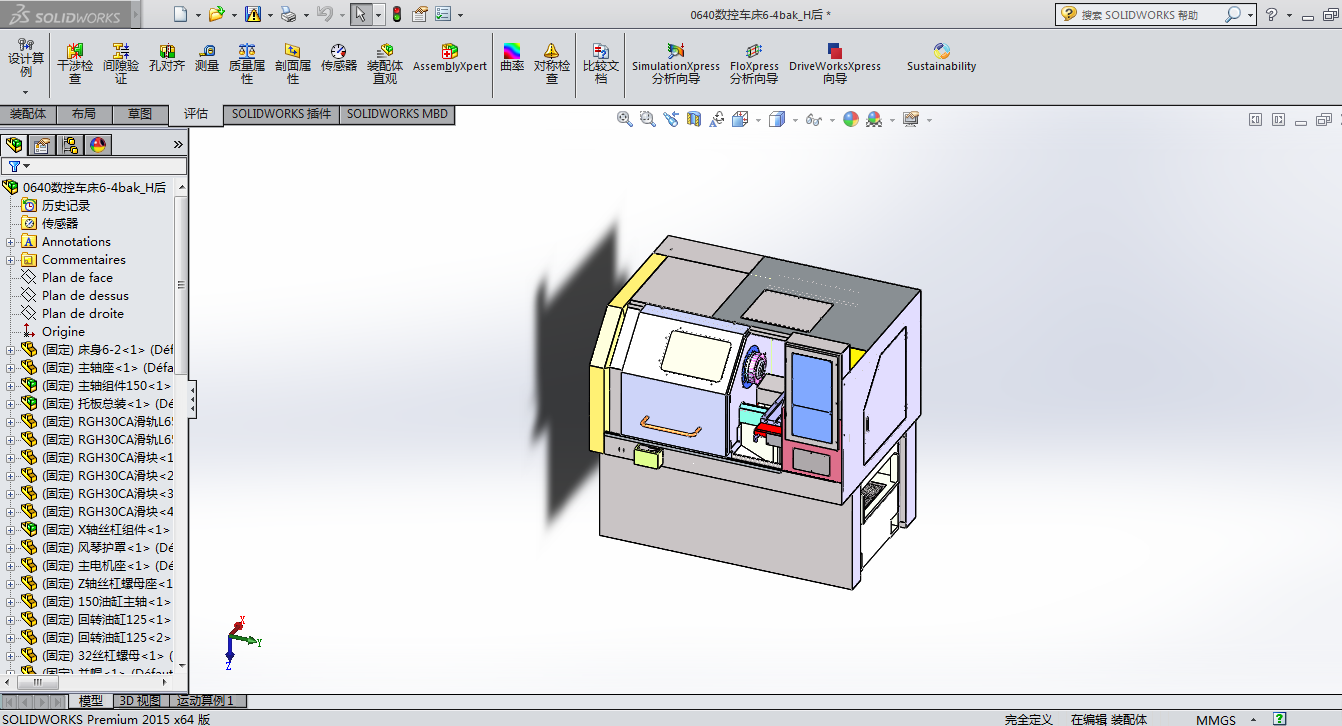
Task: Toggle the section view in view toolbar
Action: (694, 119)
